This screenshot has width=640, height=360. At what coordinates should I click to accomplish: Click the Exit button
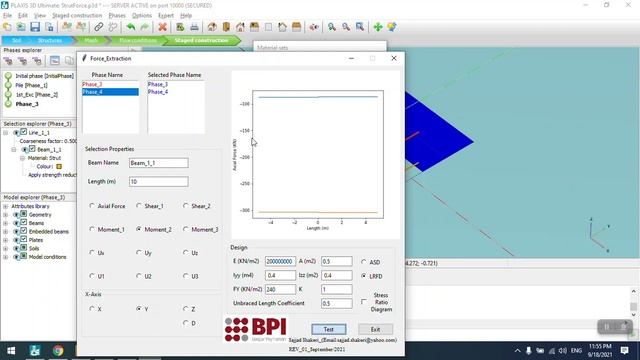coord(376,329)
